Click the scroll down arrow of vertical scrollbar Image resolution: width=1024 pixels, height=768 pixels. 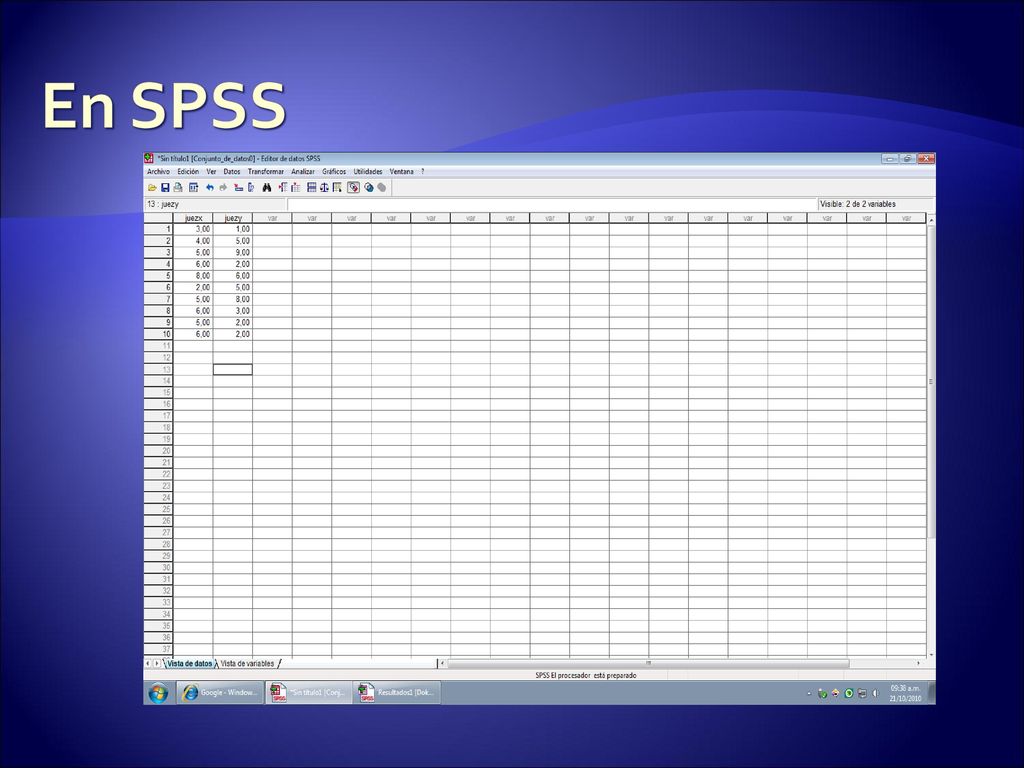click(931, 654)
